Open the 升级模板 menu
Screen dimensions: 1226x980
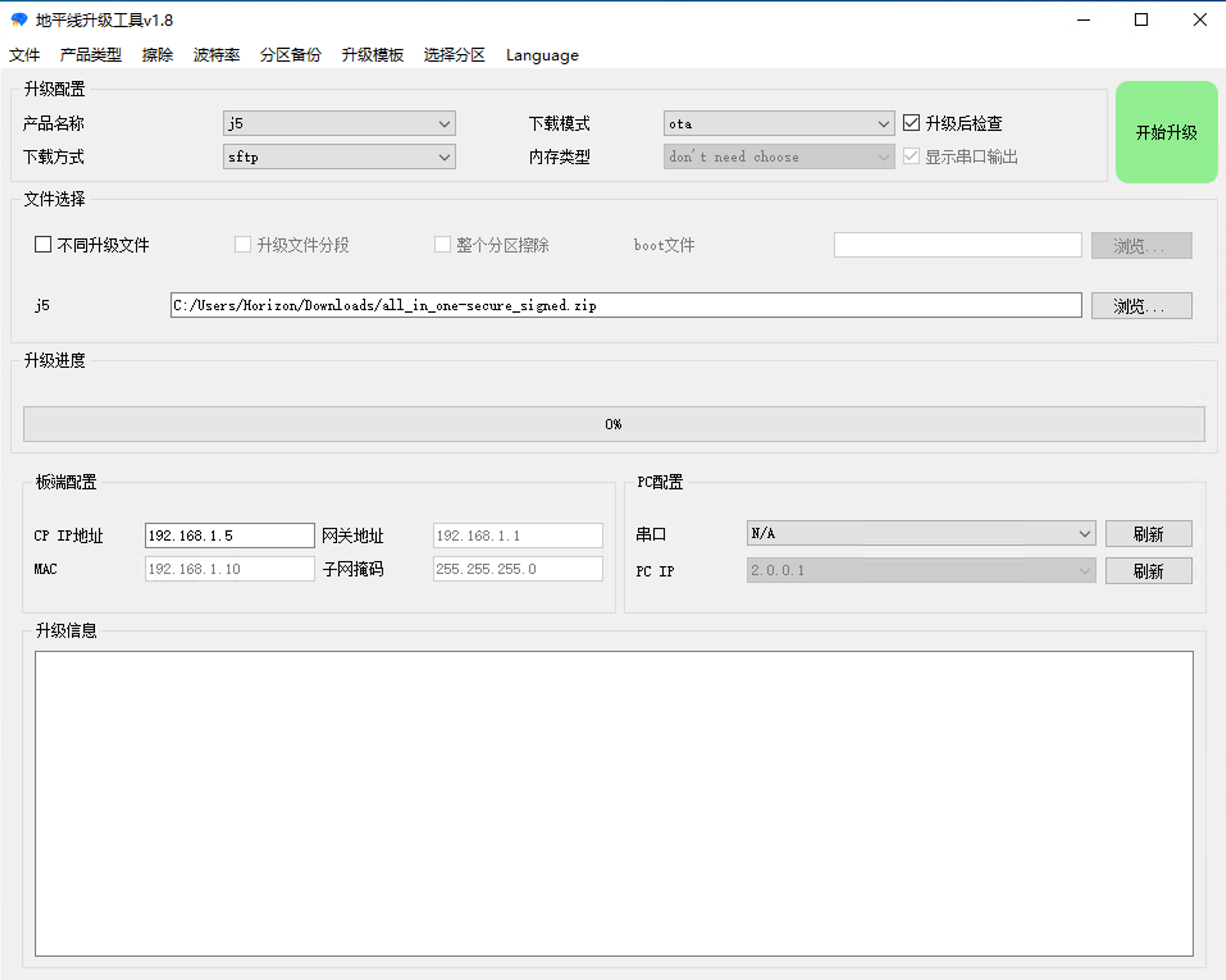[372, 55]
